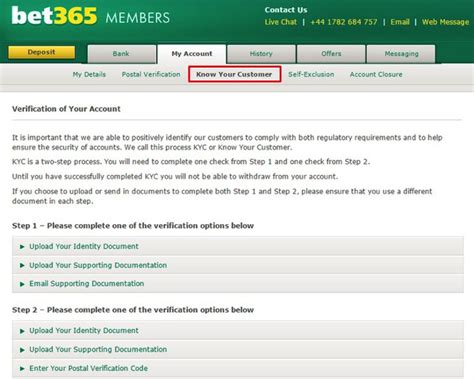Open the Account Closure sub-tab

pos(376,74)
